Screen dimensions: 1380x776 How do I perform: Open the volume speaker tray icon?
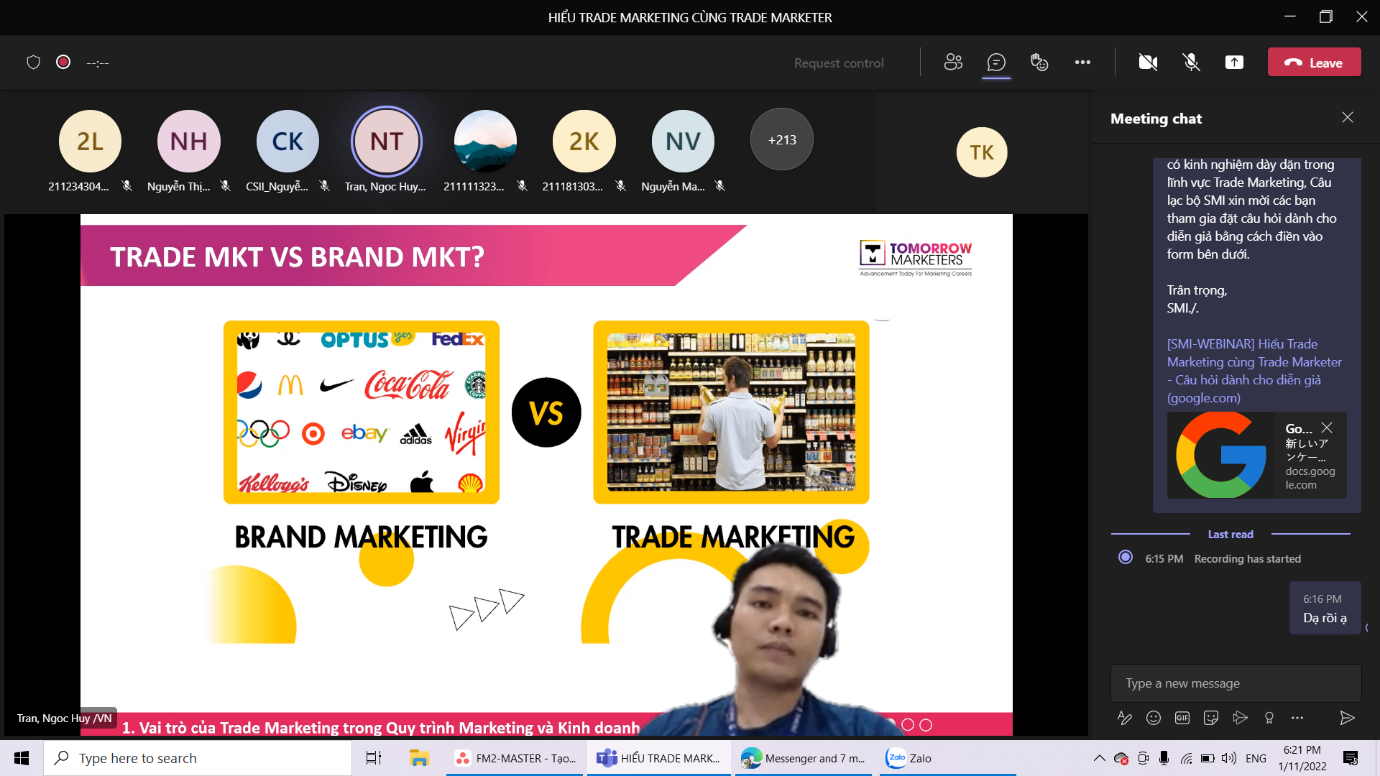[1229, 758]
